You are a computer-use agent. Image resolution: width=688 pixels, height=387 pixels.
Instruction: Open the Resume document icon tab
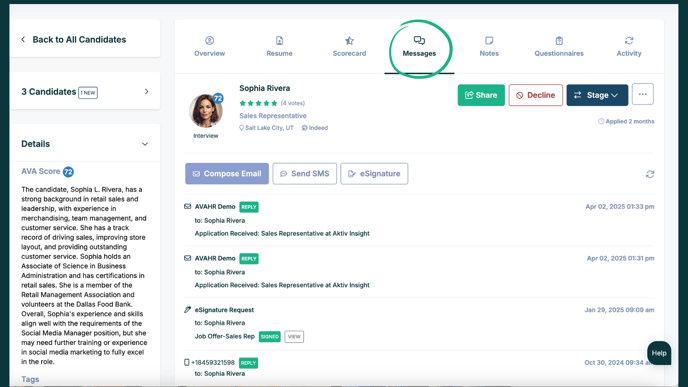(279, 41)
